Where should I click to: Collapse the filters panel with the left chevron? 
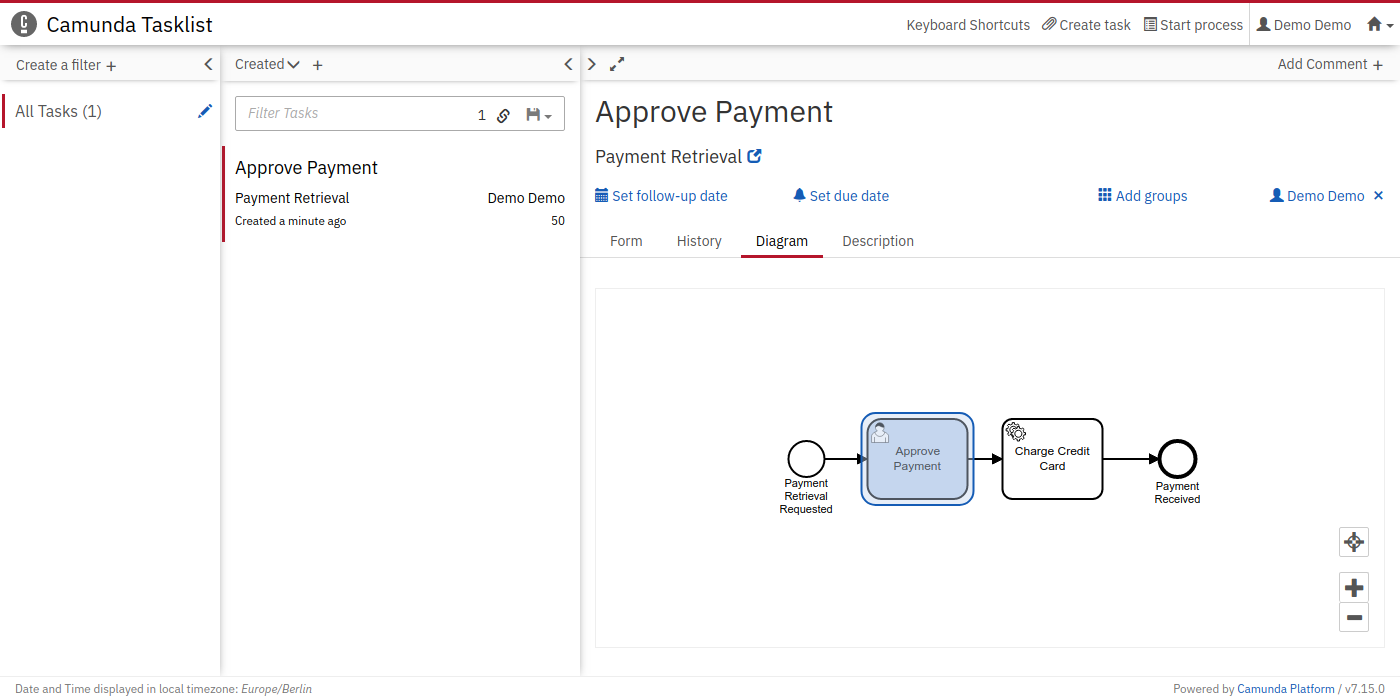pyautogui.click(x=208, y=64)
